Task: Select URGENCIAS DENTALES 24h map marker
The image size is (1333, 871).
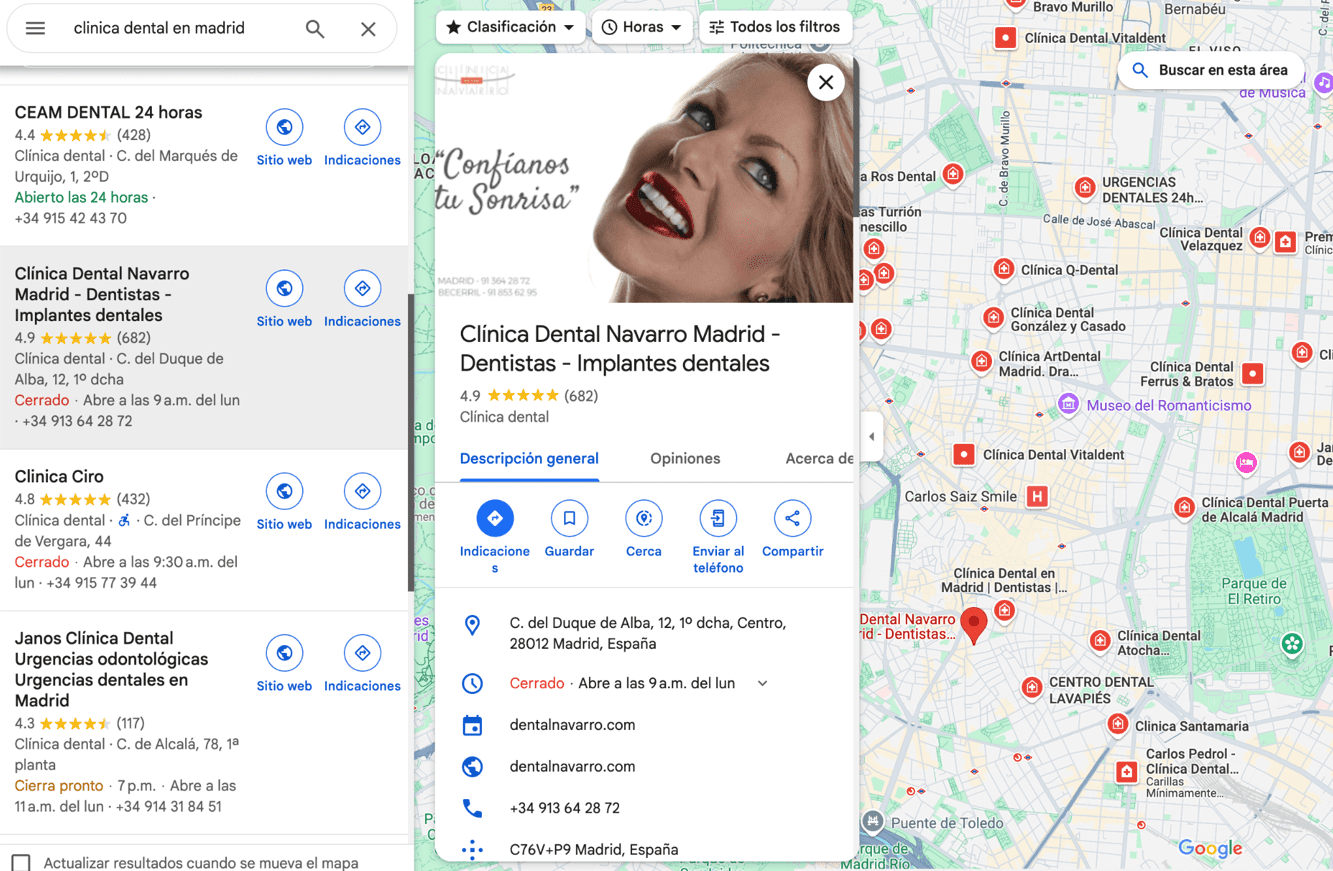Action: (x=1085, y=188)
